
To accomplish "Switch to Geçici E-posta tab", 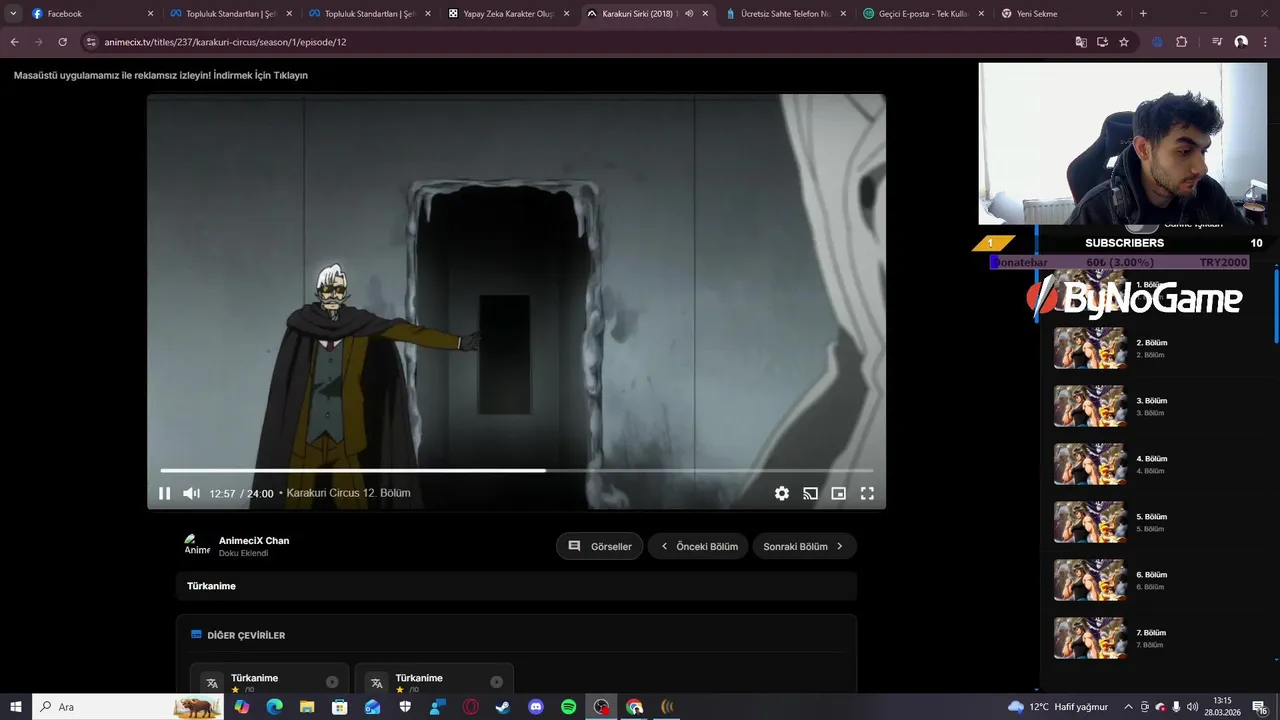I will coord(924,14).
